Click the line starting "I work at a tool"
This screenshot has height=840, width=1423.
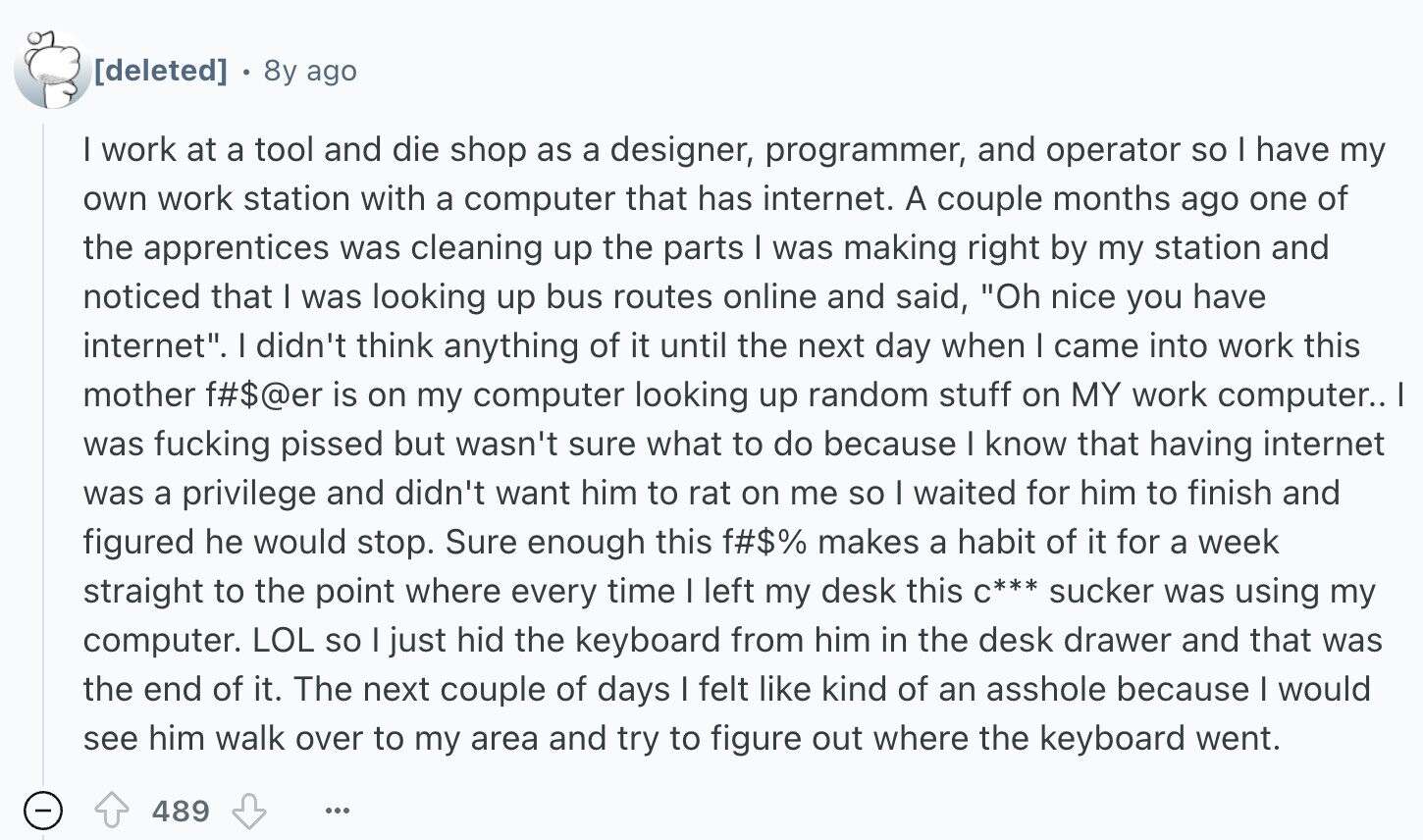(734, 149)
